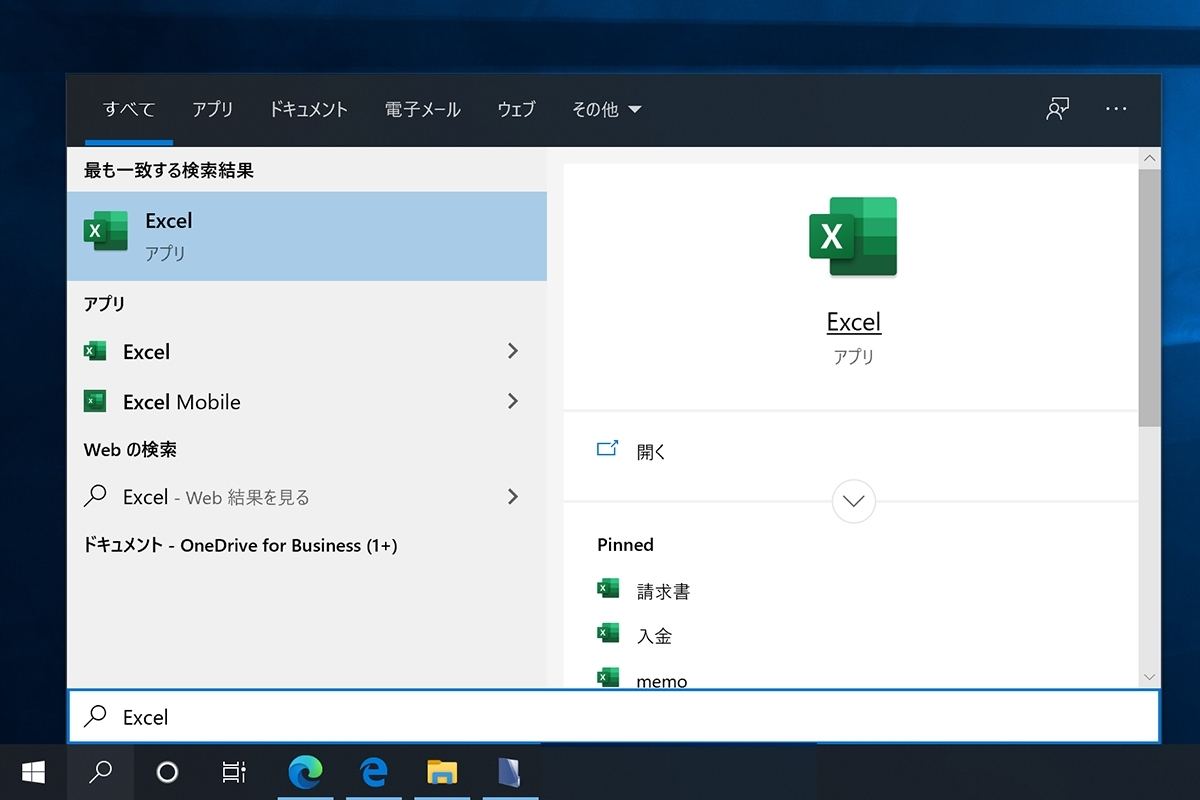Open the Windows Start menu

click(x=33, y=772)
